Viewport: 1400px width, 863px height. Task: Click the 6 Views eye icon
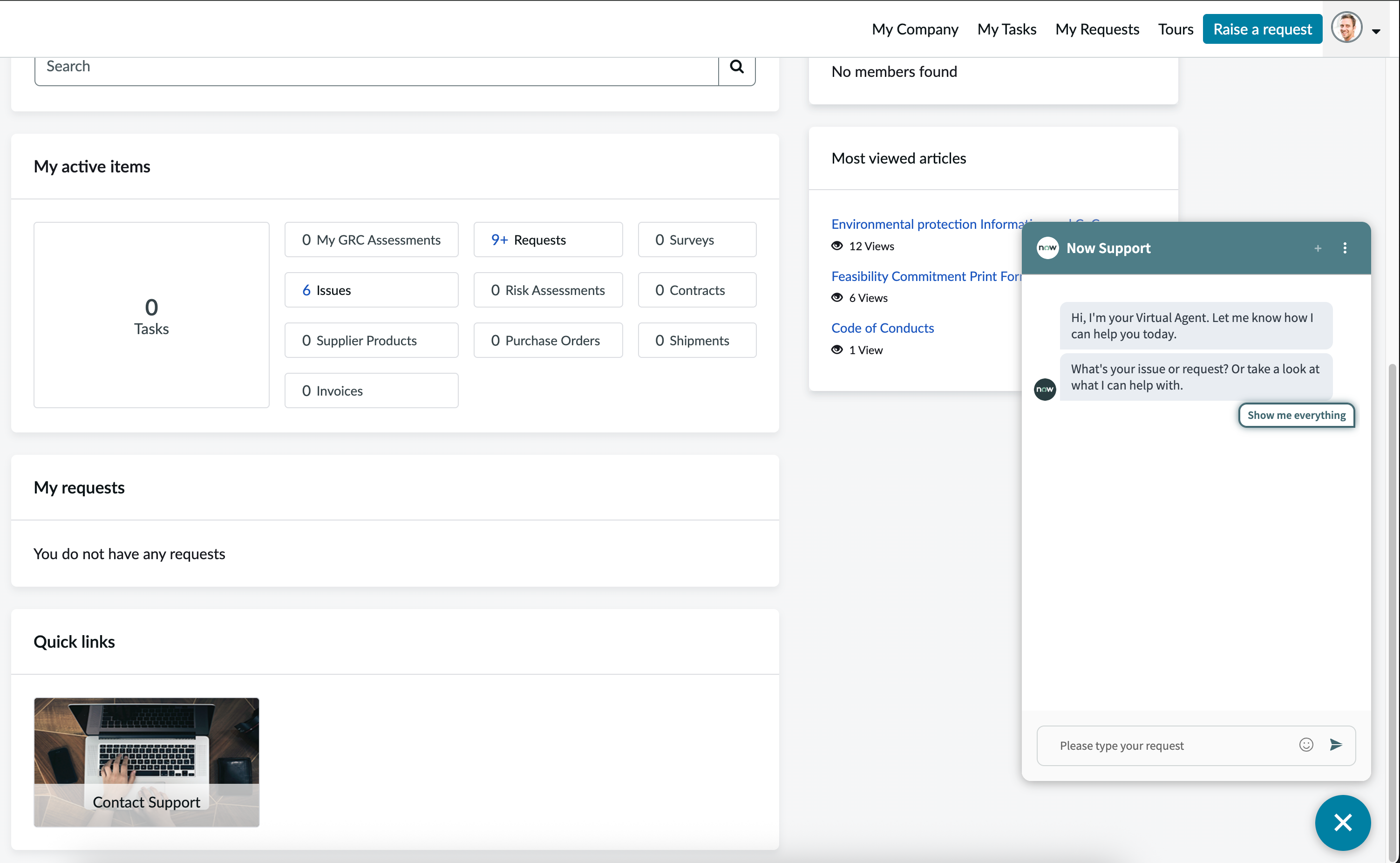tap(837, 298)
